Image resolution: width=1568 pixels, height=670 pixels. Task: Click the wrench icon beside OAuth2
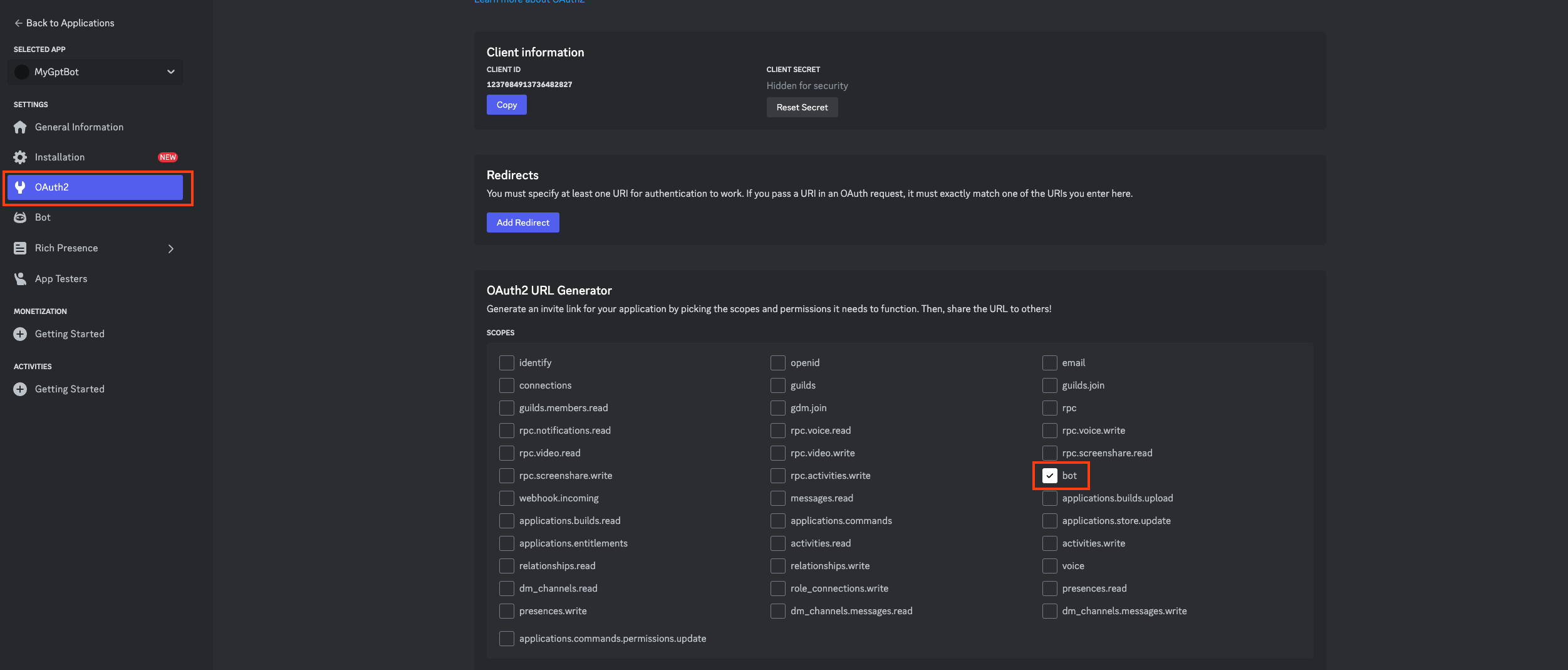point(20,187)
